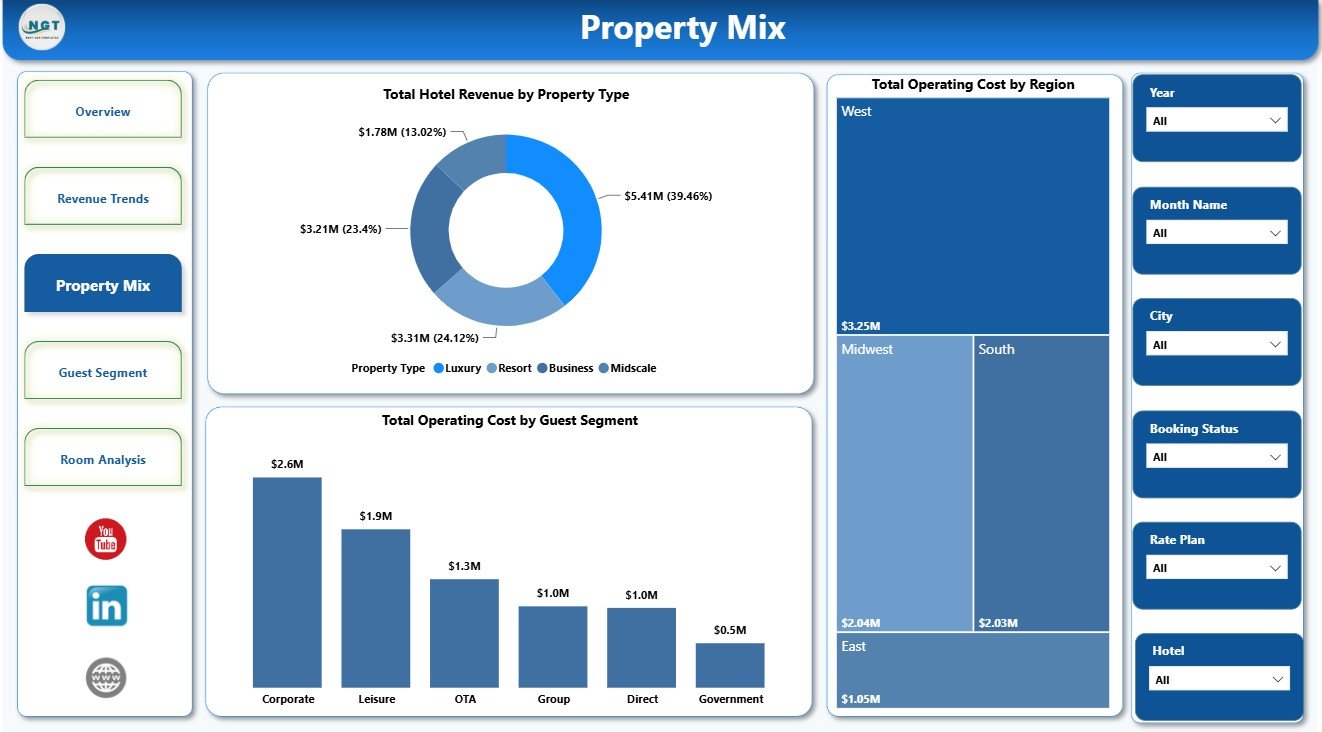Click the Group bar in cost chart
Screen dimensions: 1322x732
(553, 646)
